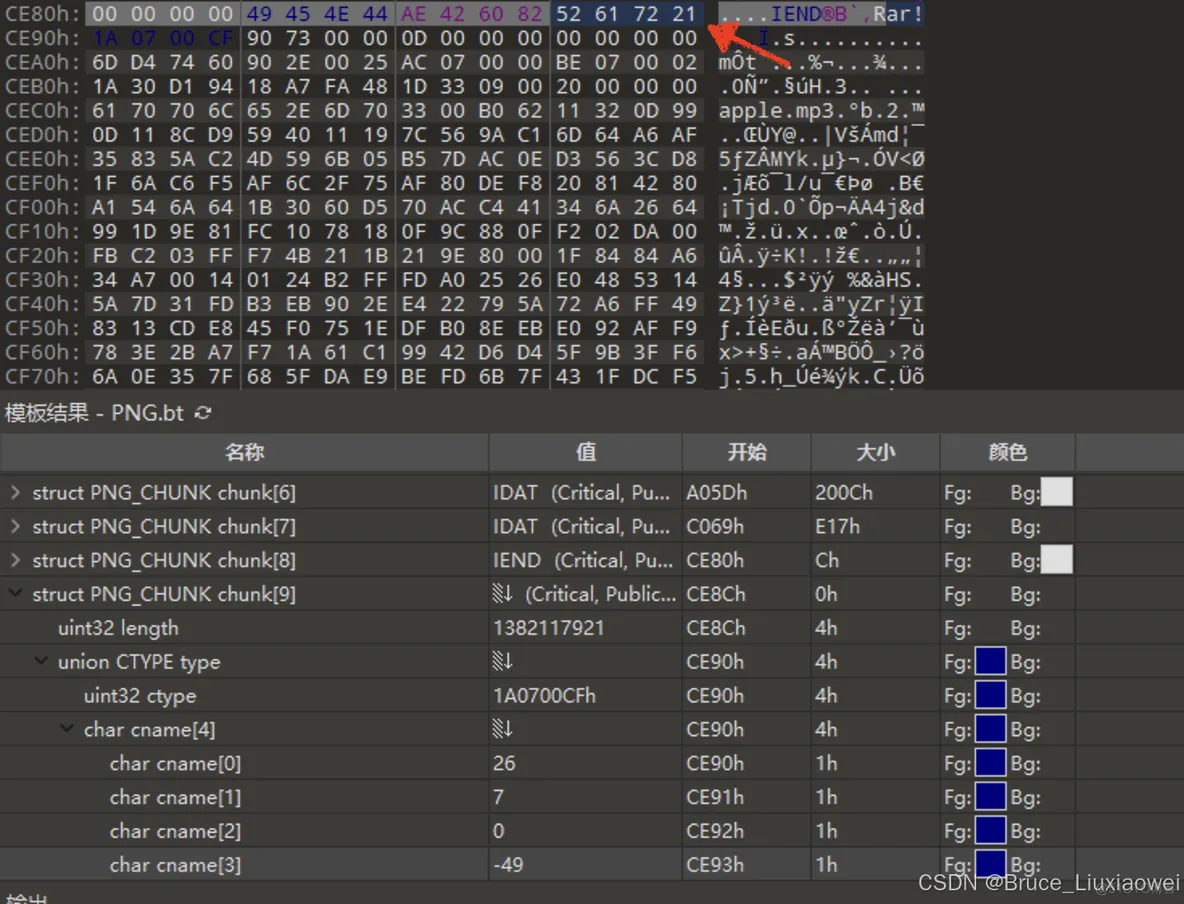
Task: Collapse the char cname[4] array
Action: click(x=65, y=729)
